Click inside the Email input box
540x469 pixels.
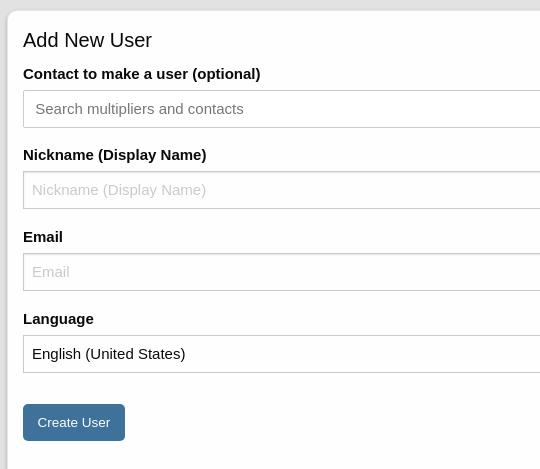(281, 272)
